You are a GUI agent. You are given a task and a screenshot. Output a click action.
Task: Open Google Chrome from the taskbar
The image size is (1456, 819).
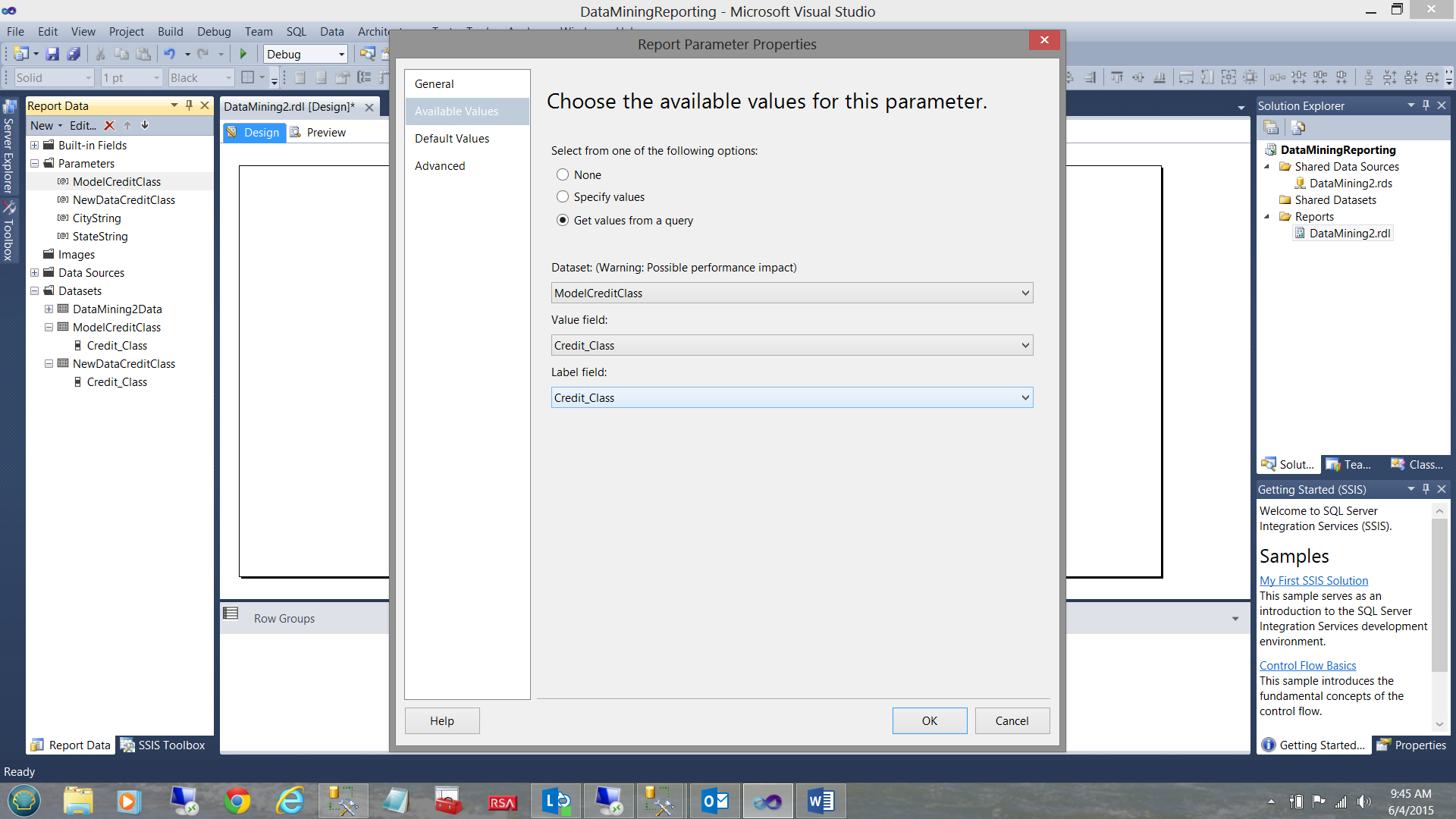(237, 801)
